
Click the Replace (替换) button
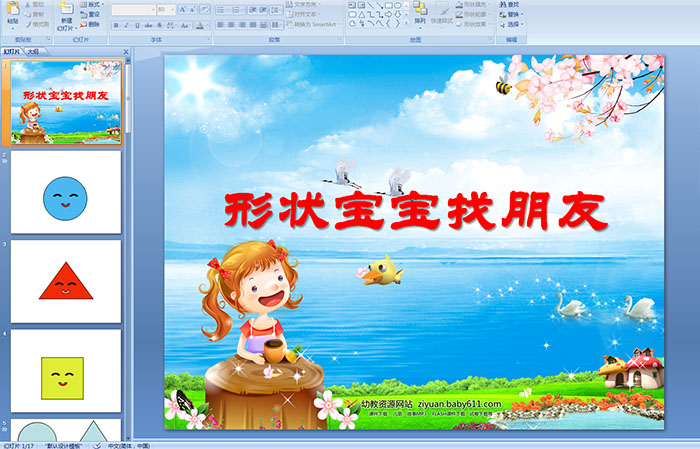(x=511, y=14)
